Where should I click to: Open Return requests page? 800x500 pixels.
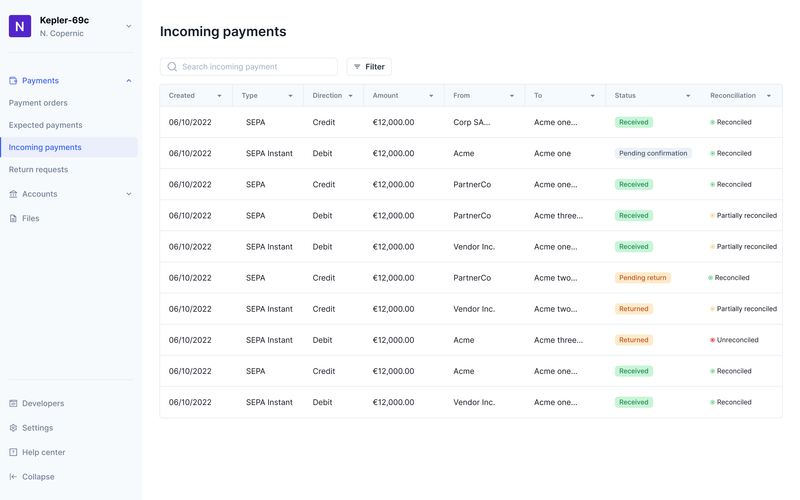[x=38, y=169]
